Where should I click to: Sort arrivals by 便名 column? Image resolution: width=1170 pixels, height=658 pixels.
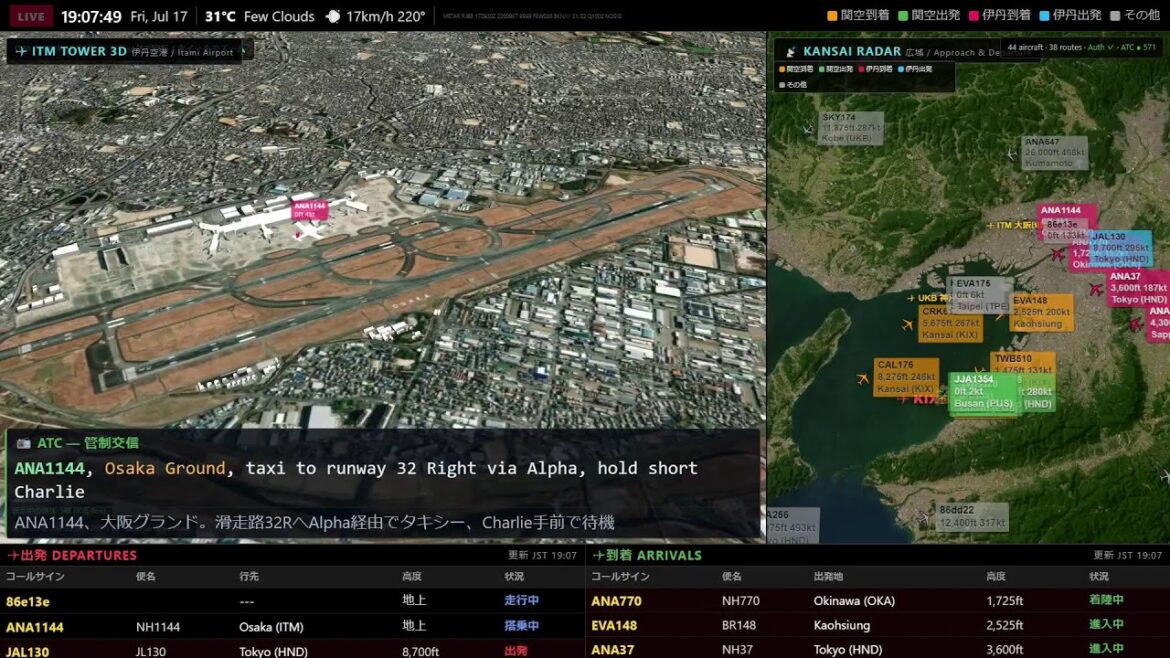click(x=732, y=577)
